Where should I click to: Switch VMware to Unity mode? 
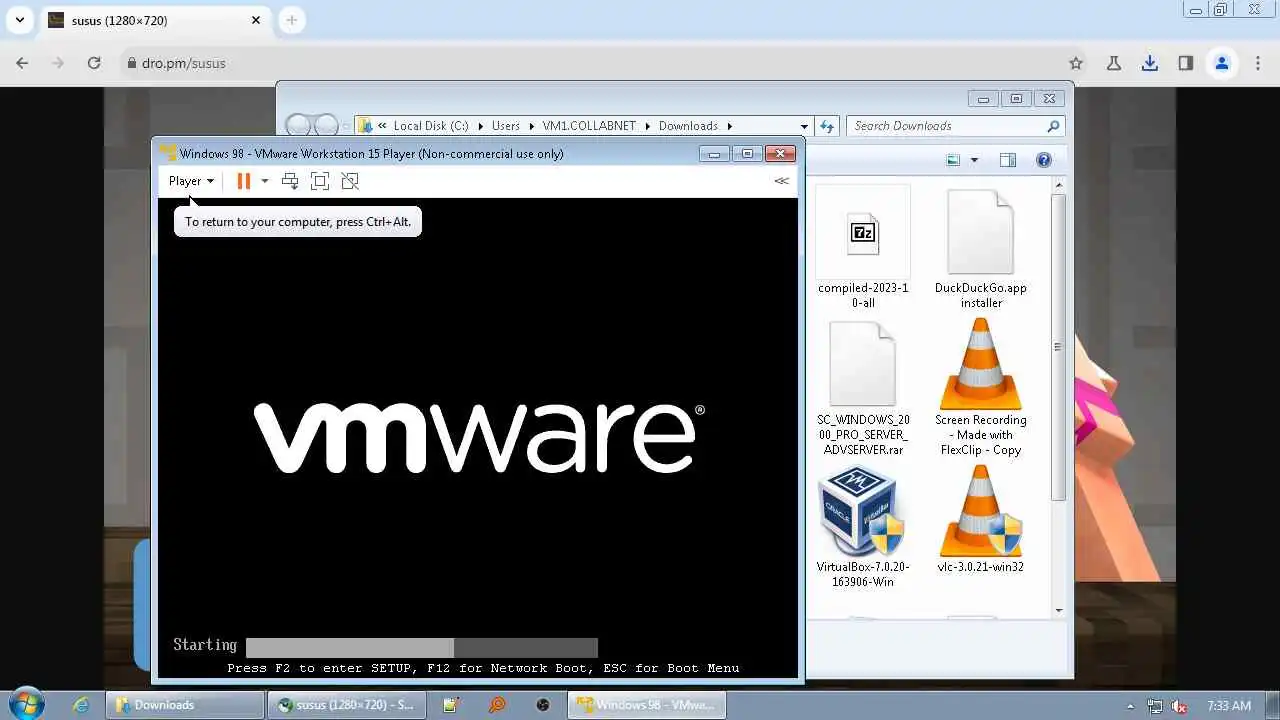(350, 181)
